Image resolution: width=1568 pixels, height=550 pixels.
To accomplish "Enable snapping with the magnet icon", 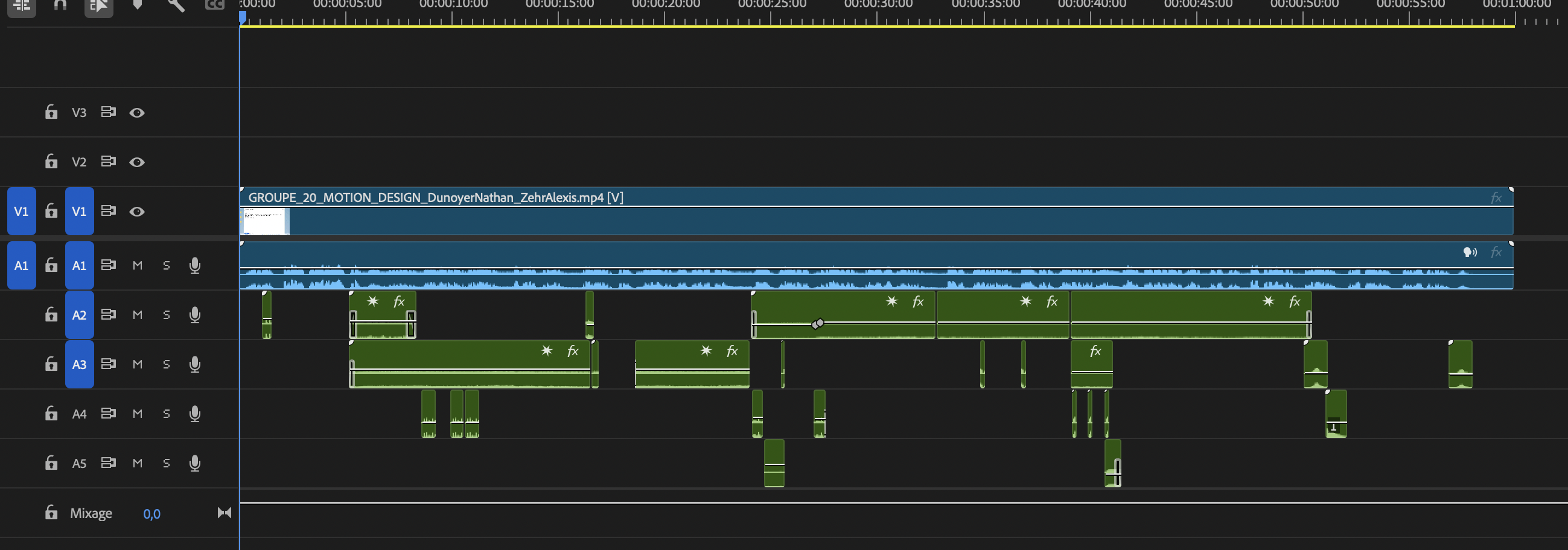I will tap(60, 6).
